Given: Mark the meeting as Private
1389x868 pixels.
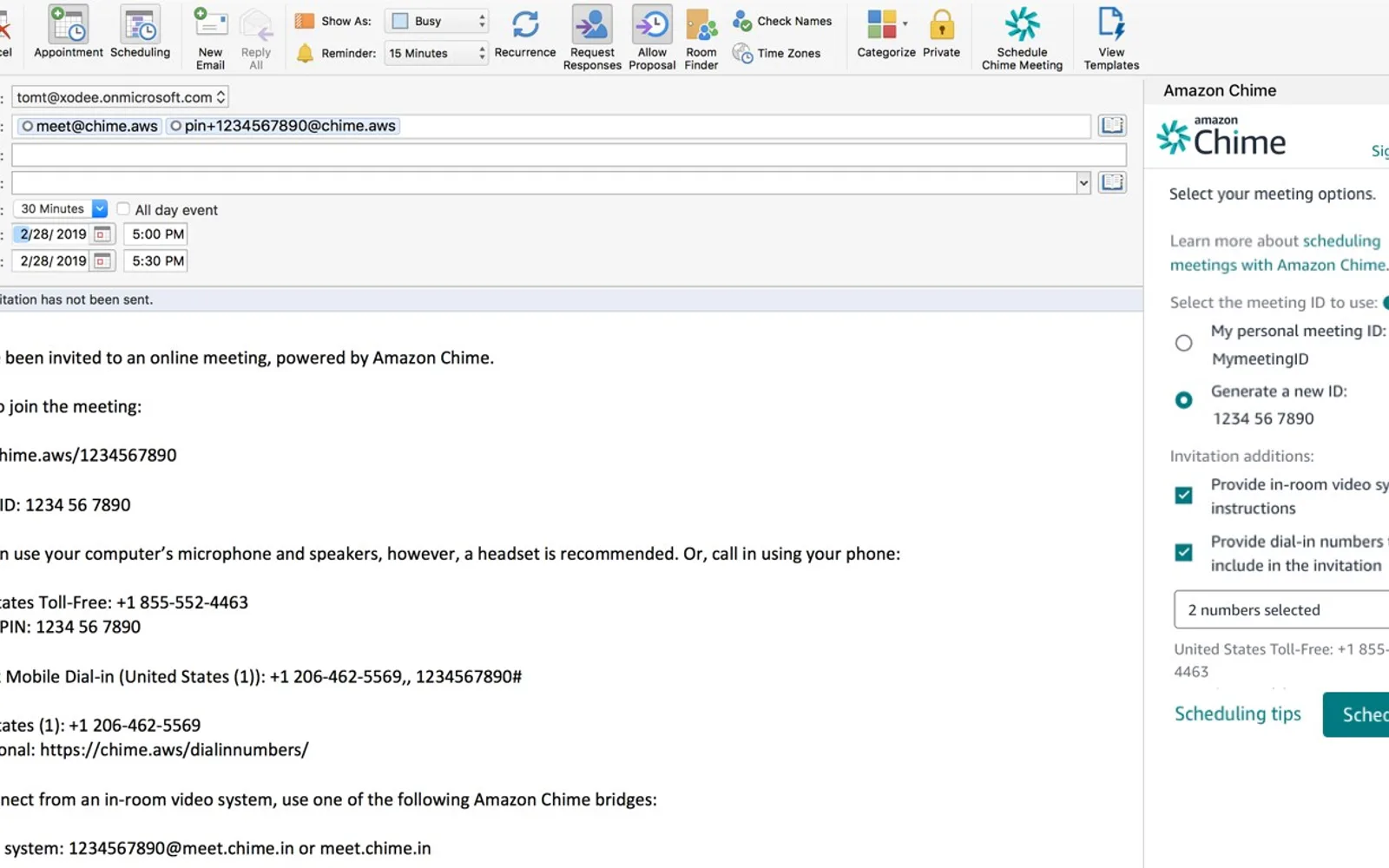Looking at the screenshot, I should [942, 32].
